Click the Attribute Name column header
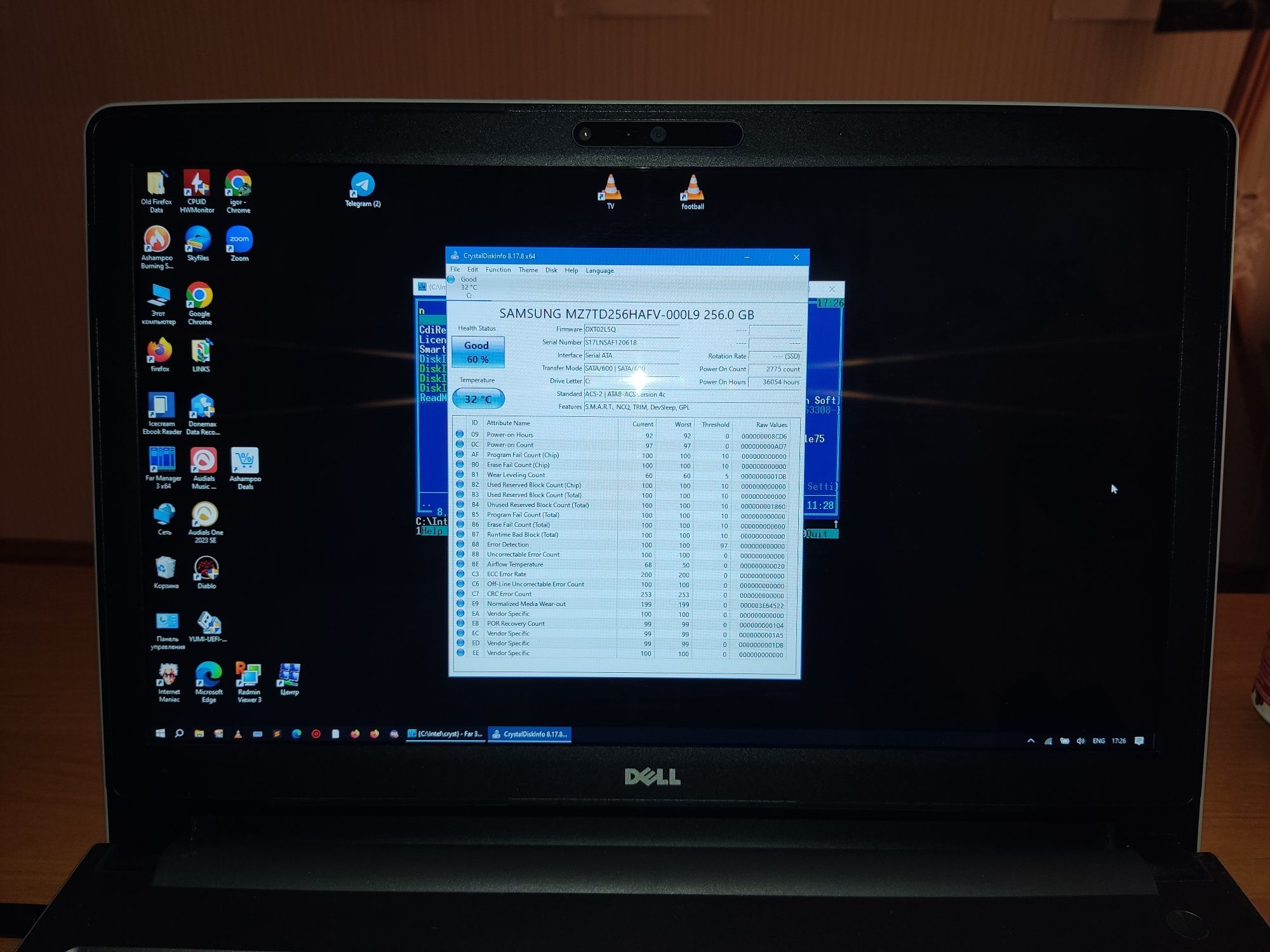The width and height of the screenshot is (1270, 952). click(x=508, y=423)
